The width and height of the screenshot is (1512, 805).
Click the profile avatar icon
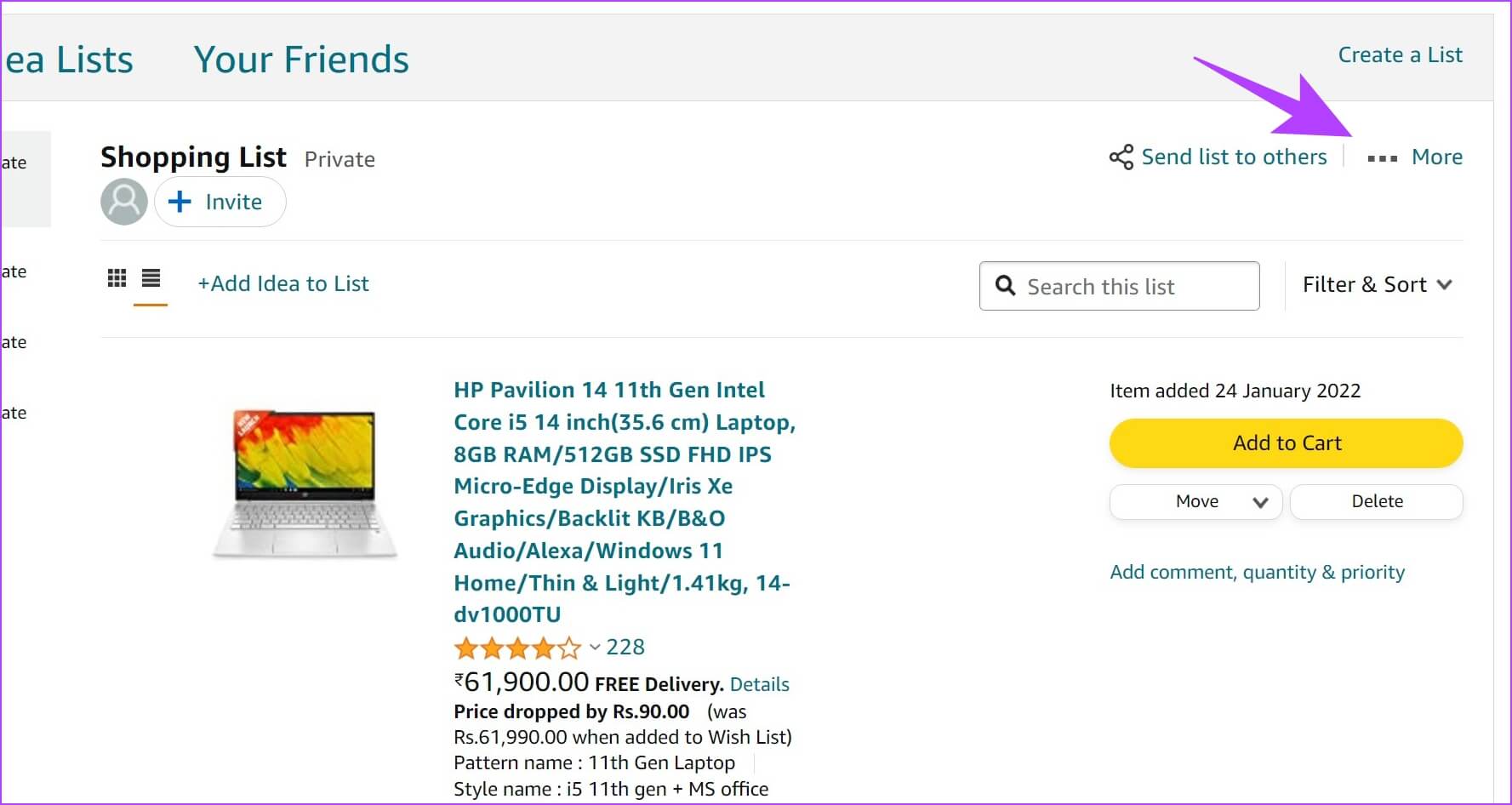coord(124,202)
